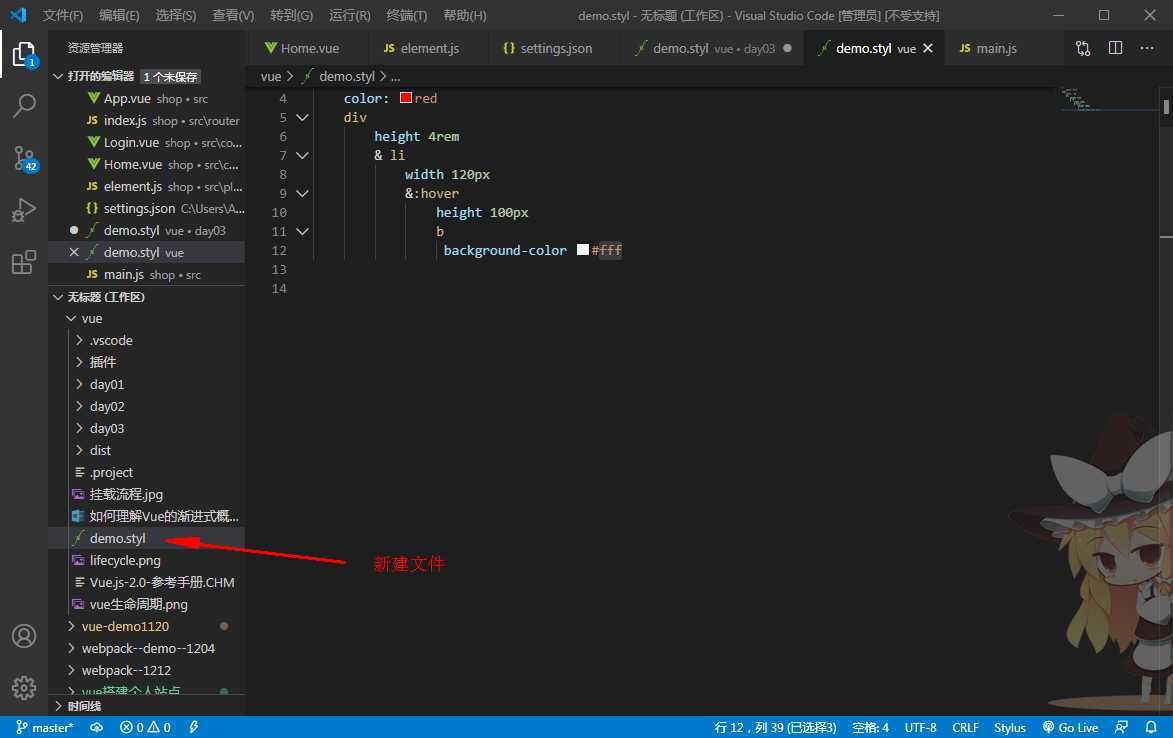Collapse the 打开的编辑器 section

click(58, 76)
